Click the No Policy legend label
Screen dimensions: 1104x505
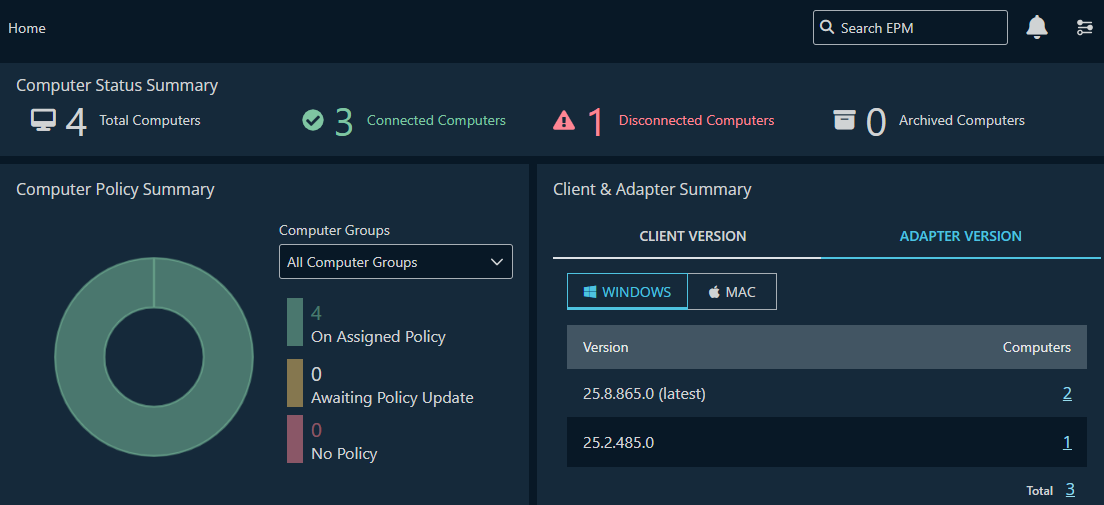[344, 454]
